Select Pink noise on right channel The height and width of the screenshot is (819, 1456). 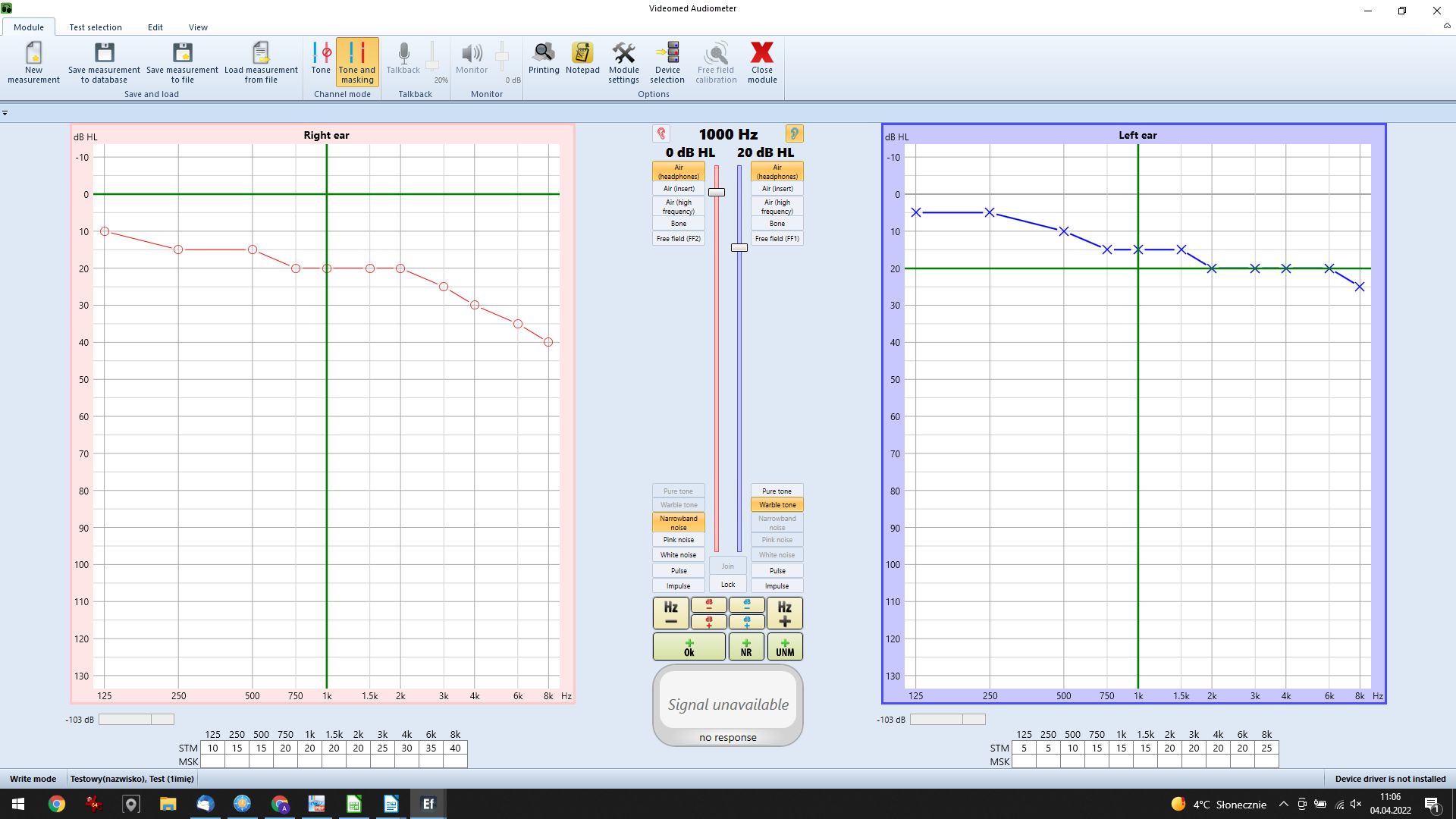[x=679, y=540]
